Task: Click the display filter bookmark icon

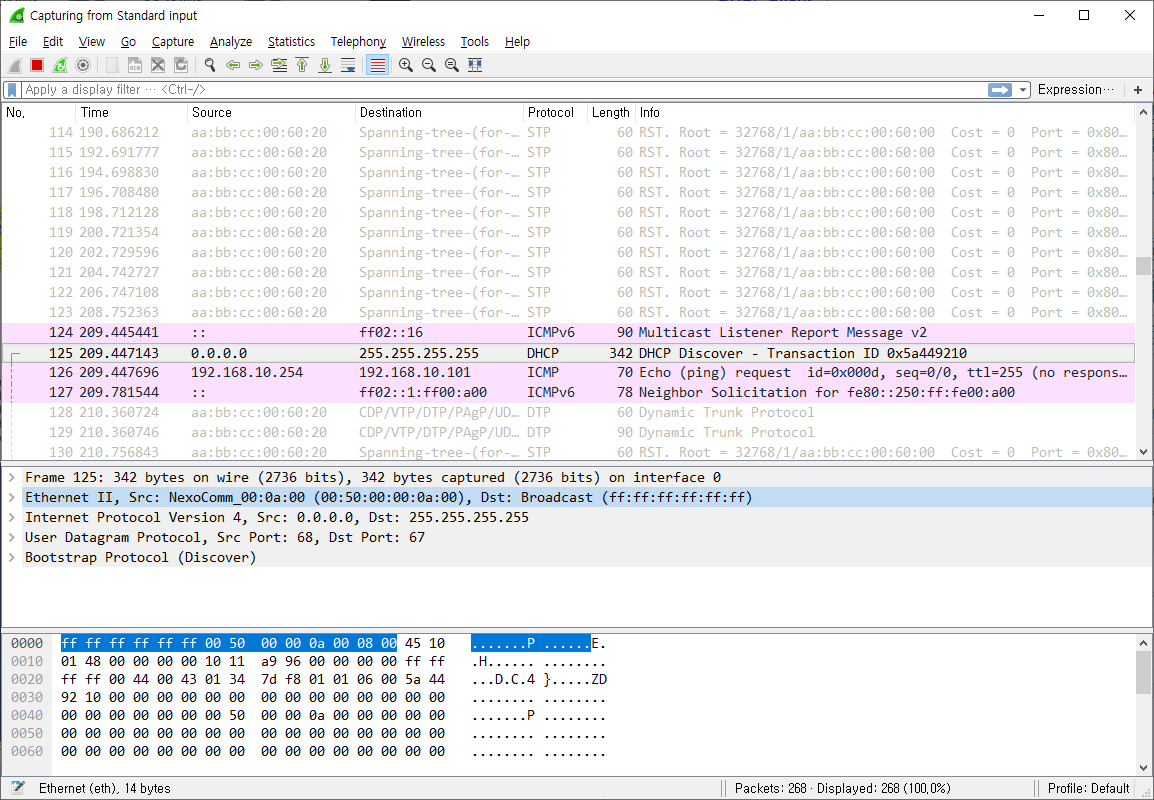Action: click(12, 90)
